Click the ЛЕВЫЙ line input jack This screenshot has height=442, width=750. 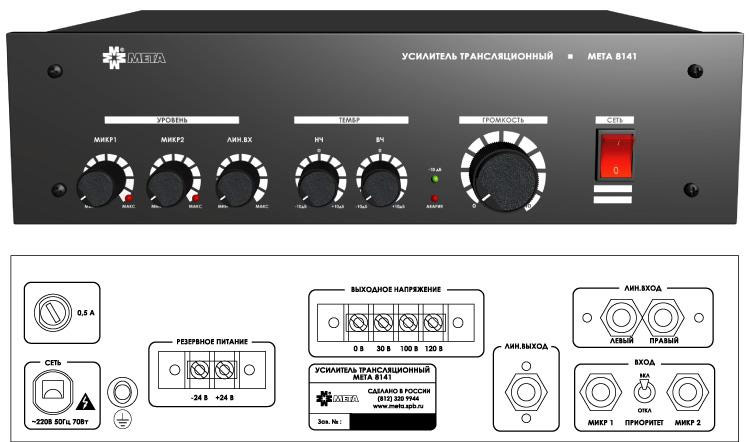click(621, 318)
